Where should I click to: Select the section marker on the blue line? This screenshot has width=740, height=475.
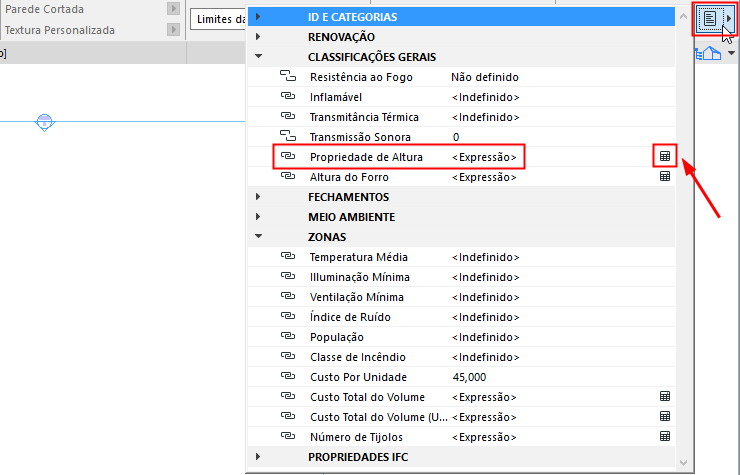point(44,122)
